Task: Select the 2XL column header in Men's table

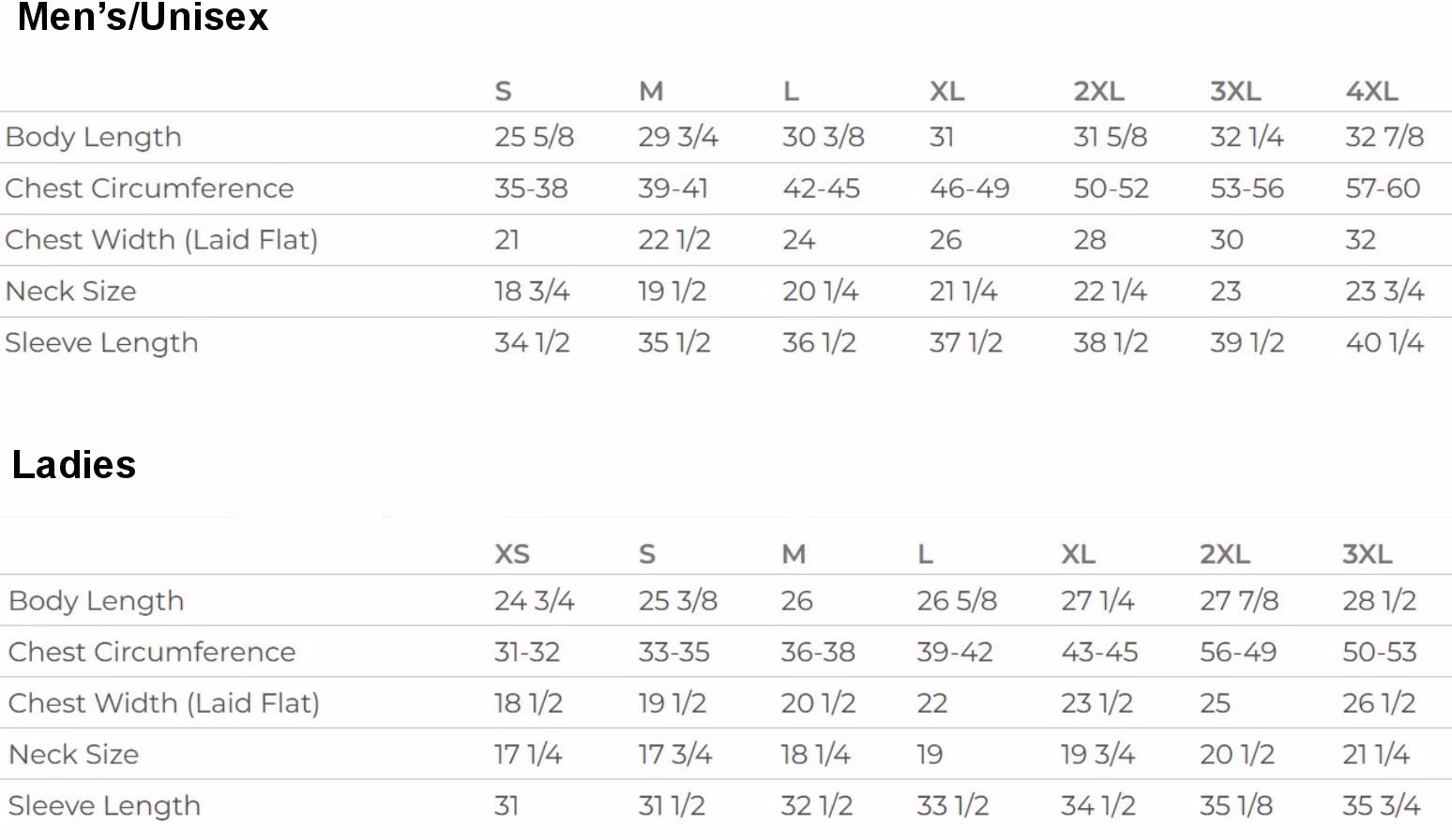Action: click(x=1098, y=91)
